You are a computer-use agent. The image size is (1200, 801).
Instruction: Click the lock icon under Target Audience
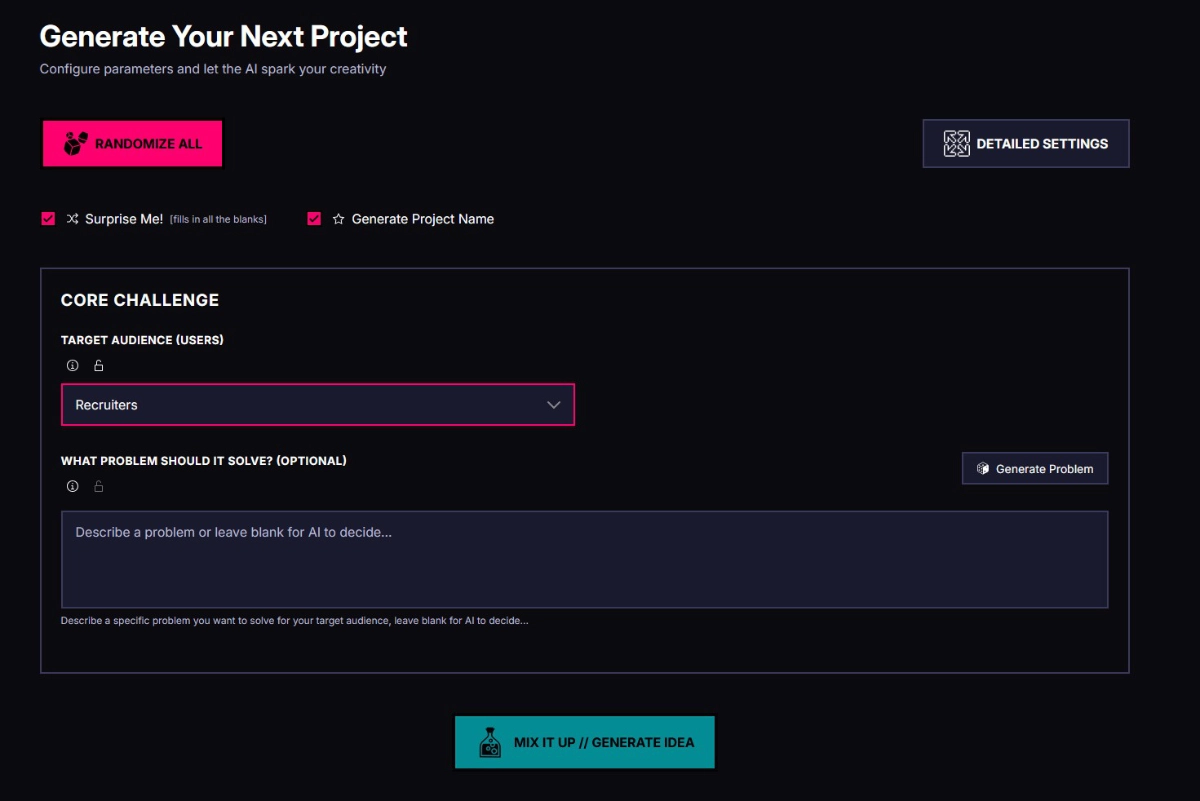98,366
